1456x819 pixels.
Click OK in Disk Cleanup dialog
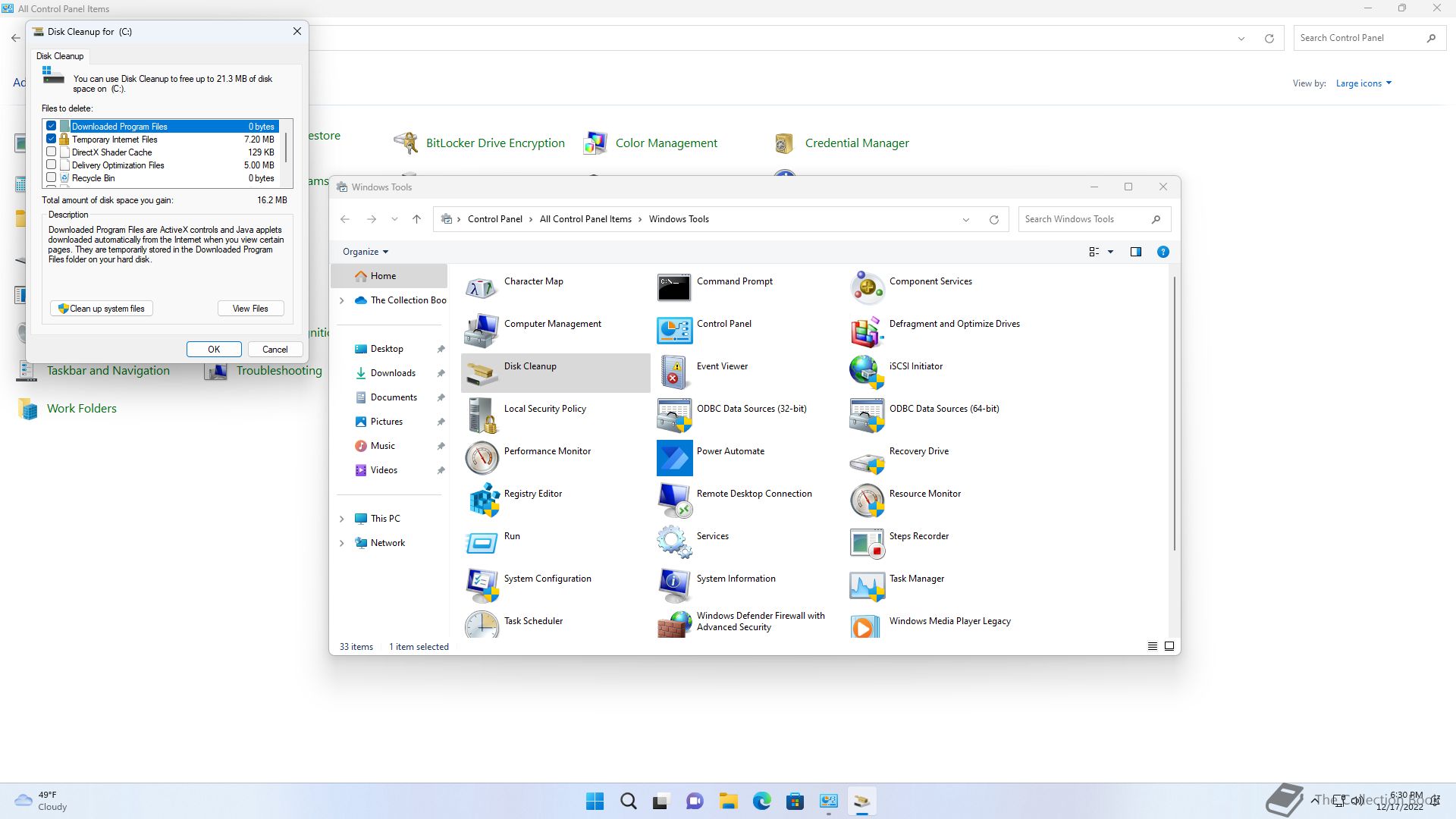tap(214, 350)
